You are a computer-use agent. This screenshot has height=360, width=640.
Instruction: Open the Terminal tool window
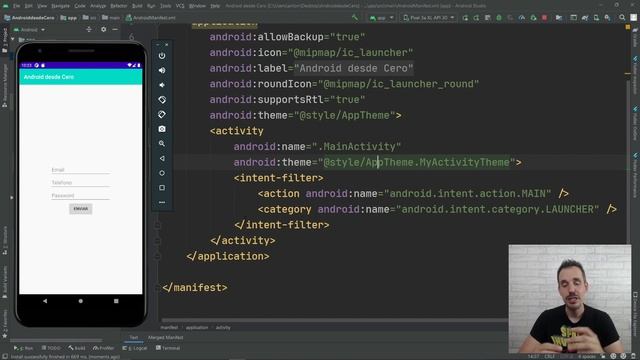click(168, 348)
